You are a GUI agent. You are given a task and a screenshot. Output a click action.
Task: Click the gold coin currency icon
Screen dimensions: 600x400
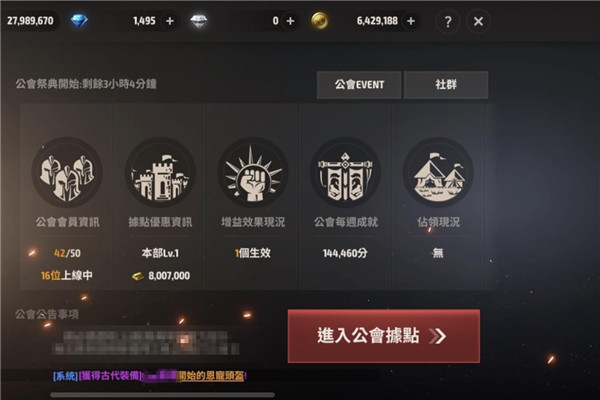pos(320,21)
